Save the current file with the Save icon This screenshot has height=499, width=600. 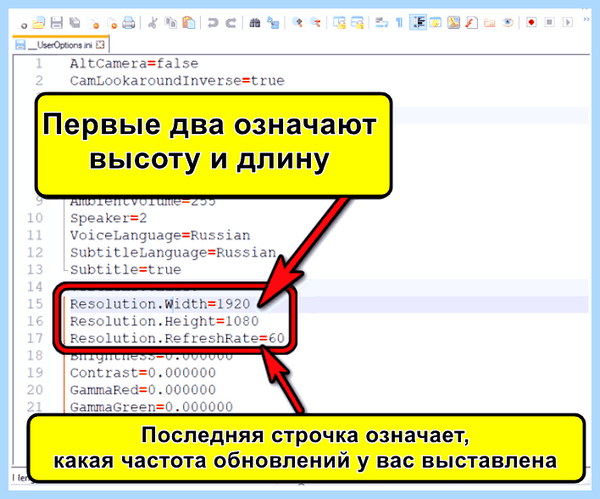coord(57,23)
